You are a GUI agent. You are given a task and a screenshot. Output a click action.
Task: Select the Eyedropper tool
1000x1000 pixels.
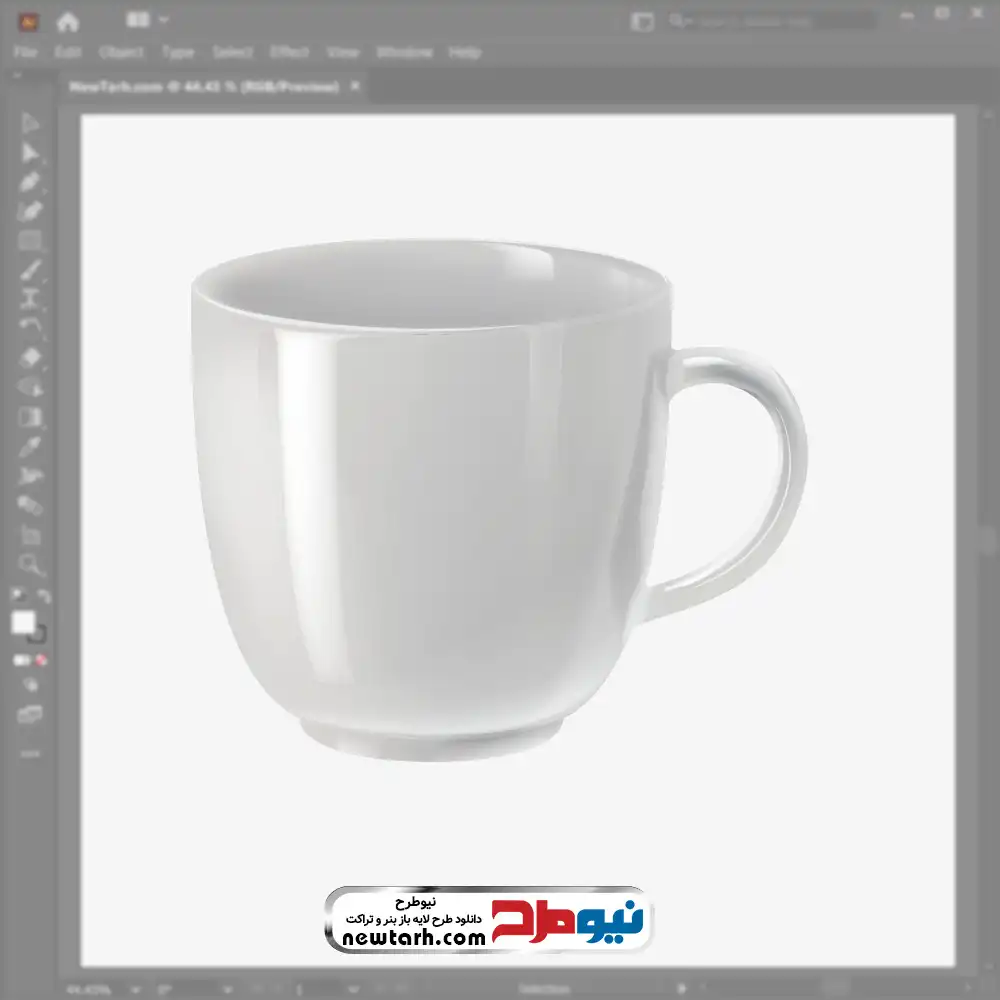[30, 446]
